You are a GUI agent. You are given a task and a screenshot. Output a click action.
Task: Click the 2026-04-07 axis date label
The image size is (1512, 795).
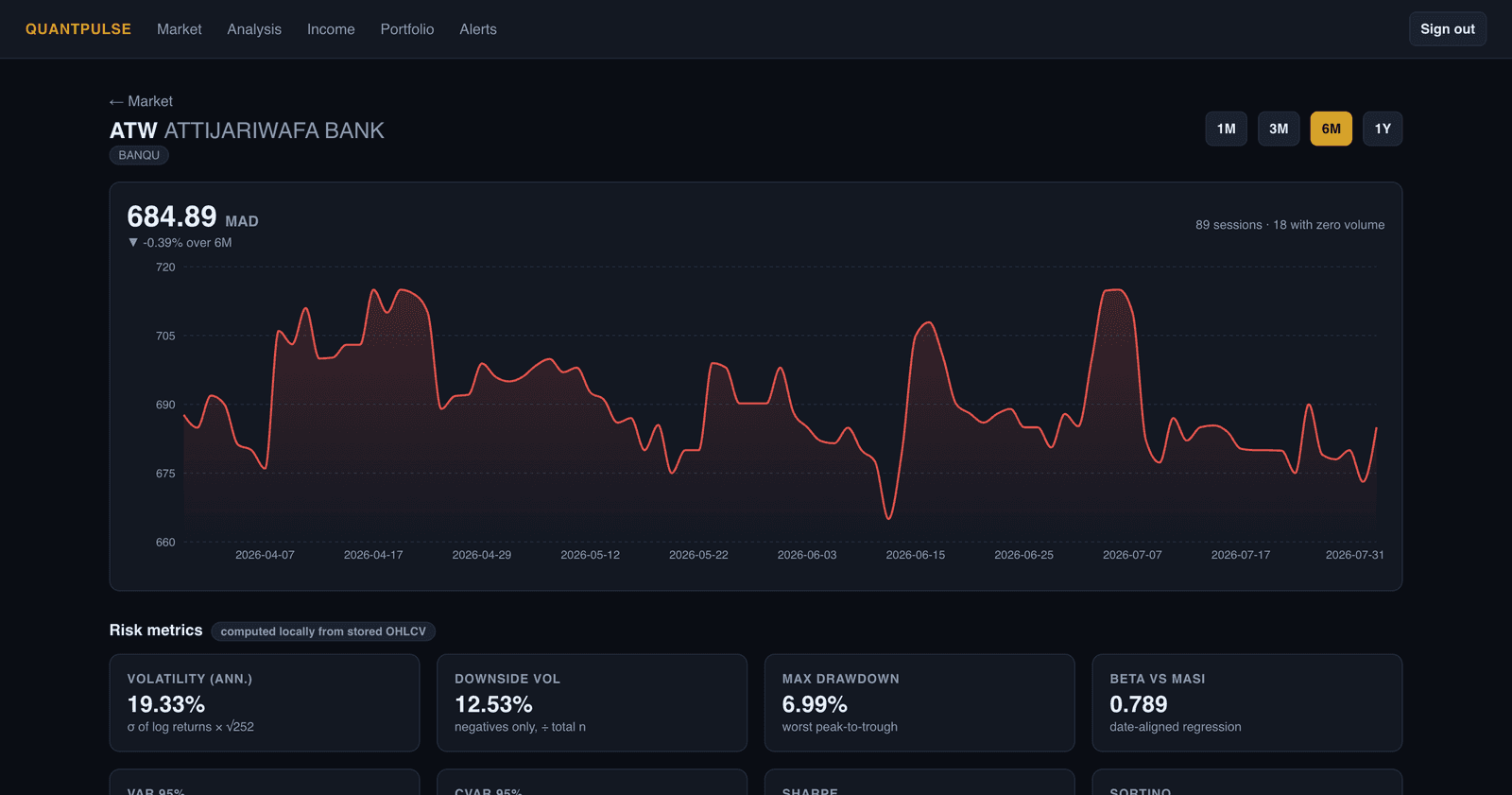click(265, 555)
